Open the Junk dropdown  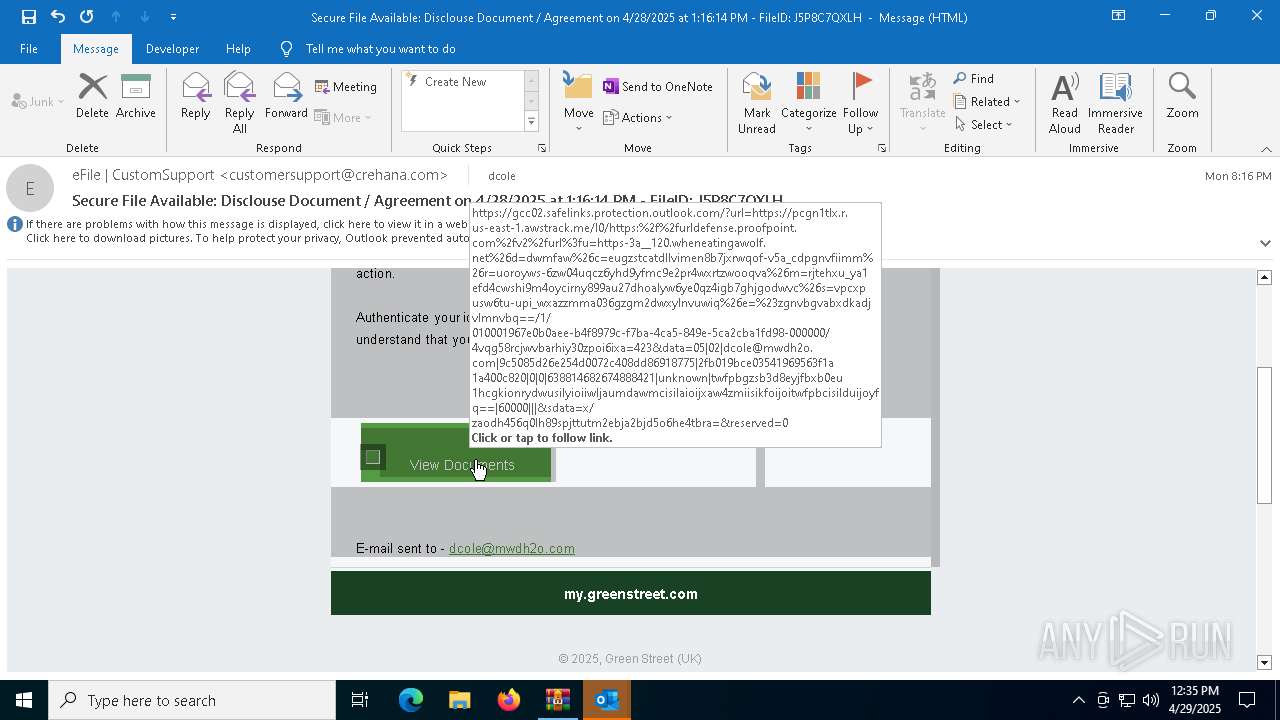(x=38, y=101)
